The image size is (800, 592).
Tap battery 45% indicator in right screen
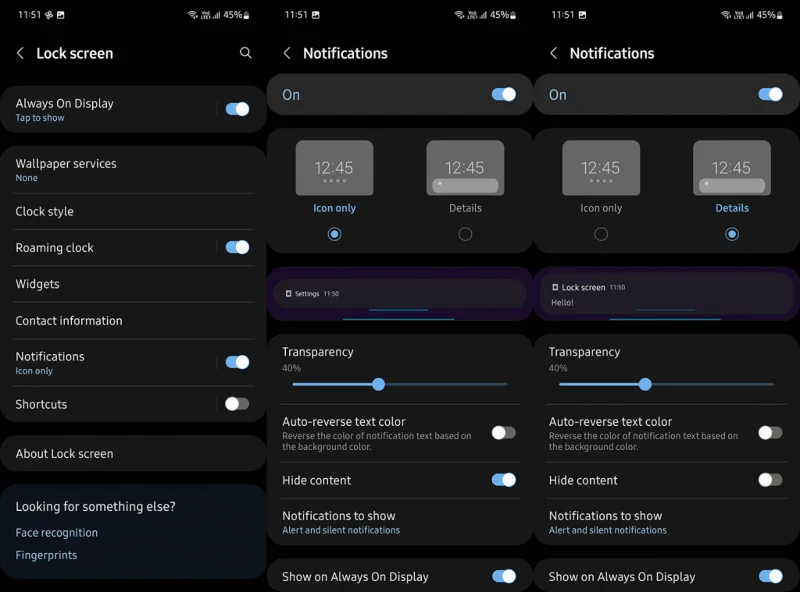tap(769, 15)
